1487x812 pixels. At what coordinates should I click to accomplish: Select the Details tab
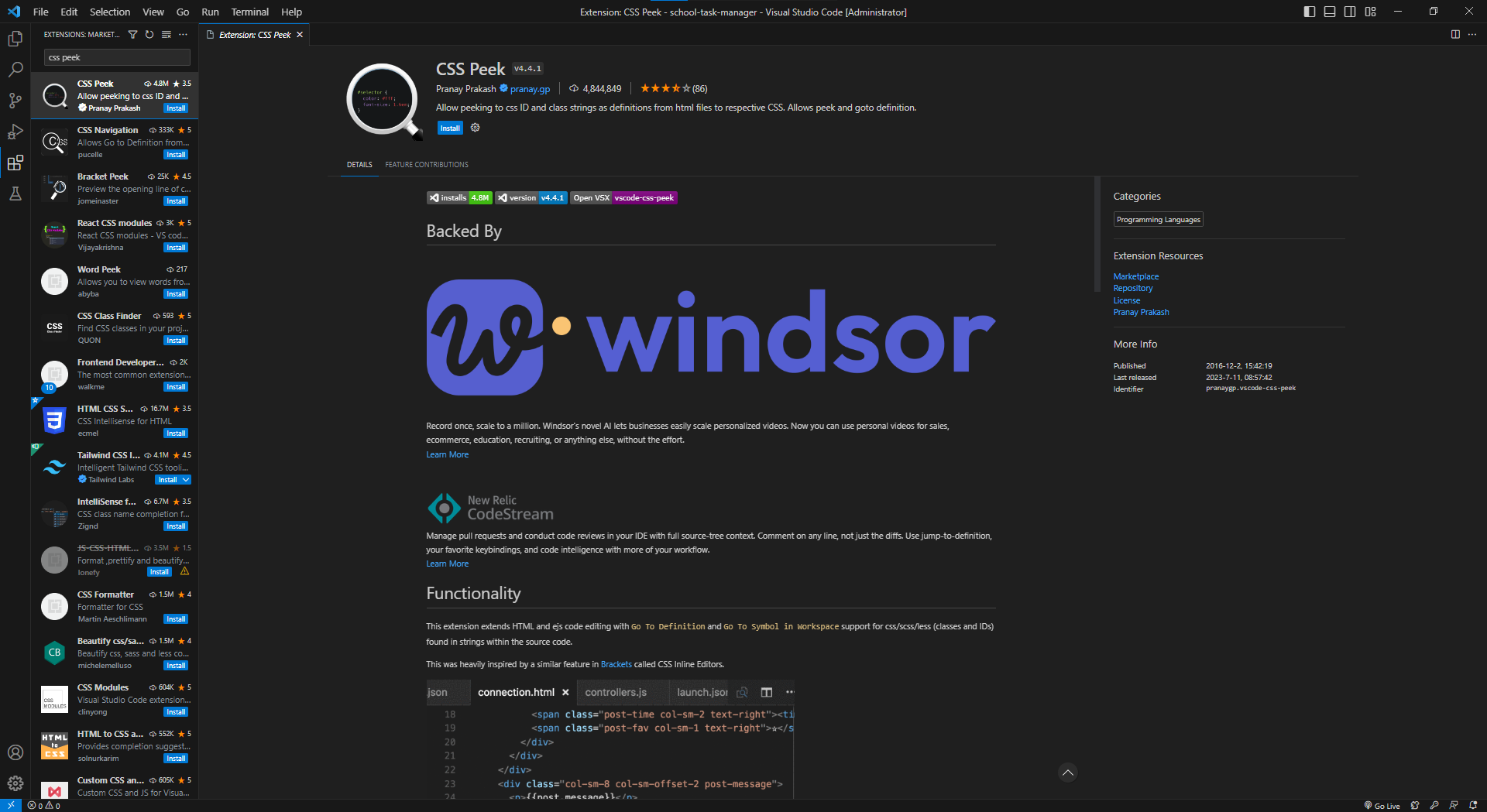(x=359, y=165)
